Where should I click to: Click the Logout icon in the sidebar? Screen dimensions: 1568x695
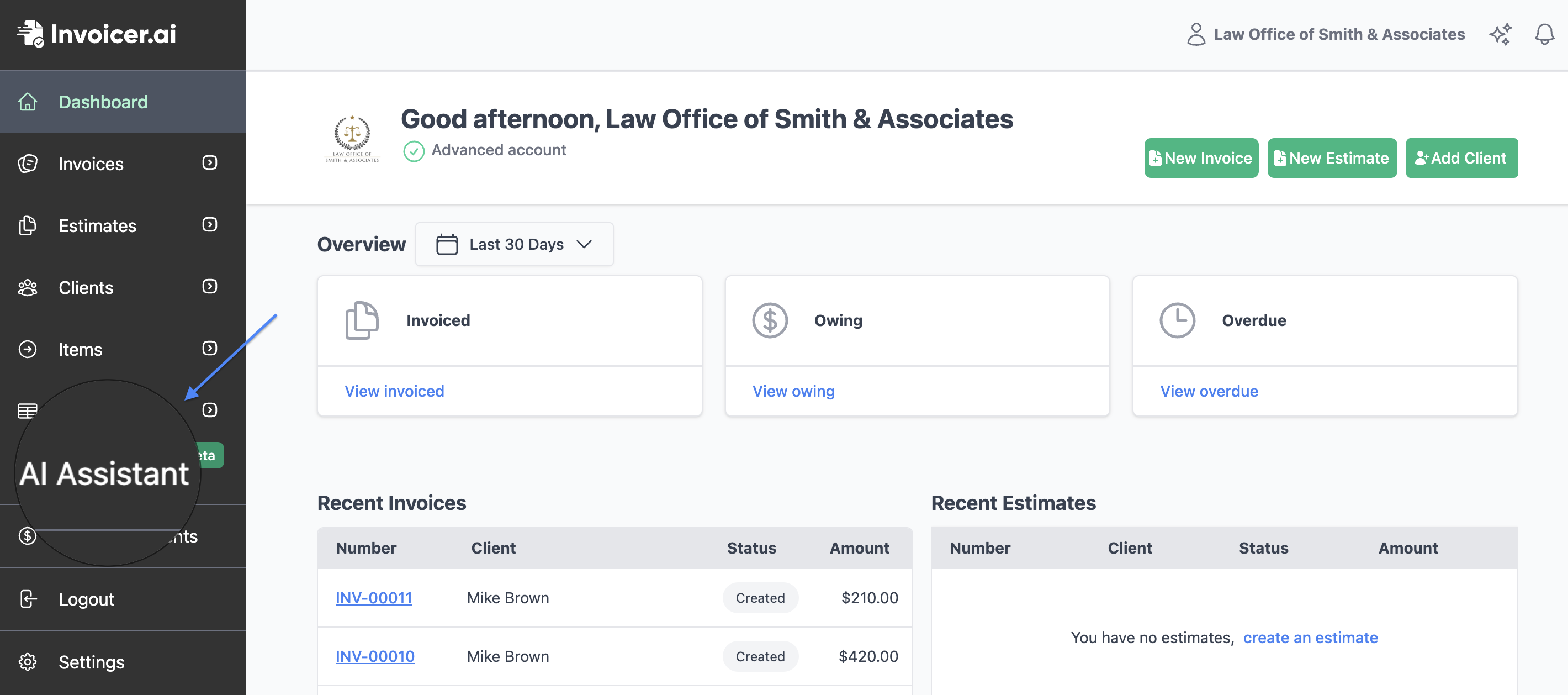pyautogui.click(x=28, y=599)
